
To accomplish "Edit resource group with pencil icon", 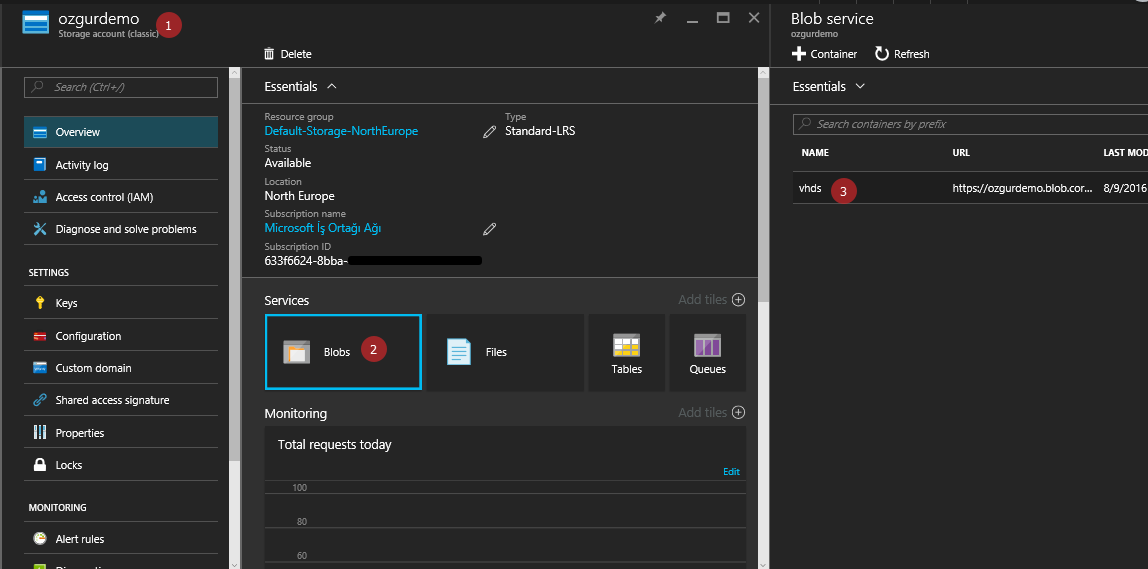I will (490, 132).
